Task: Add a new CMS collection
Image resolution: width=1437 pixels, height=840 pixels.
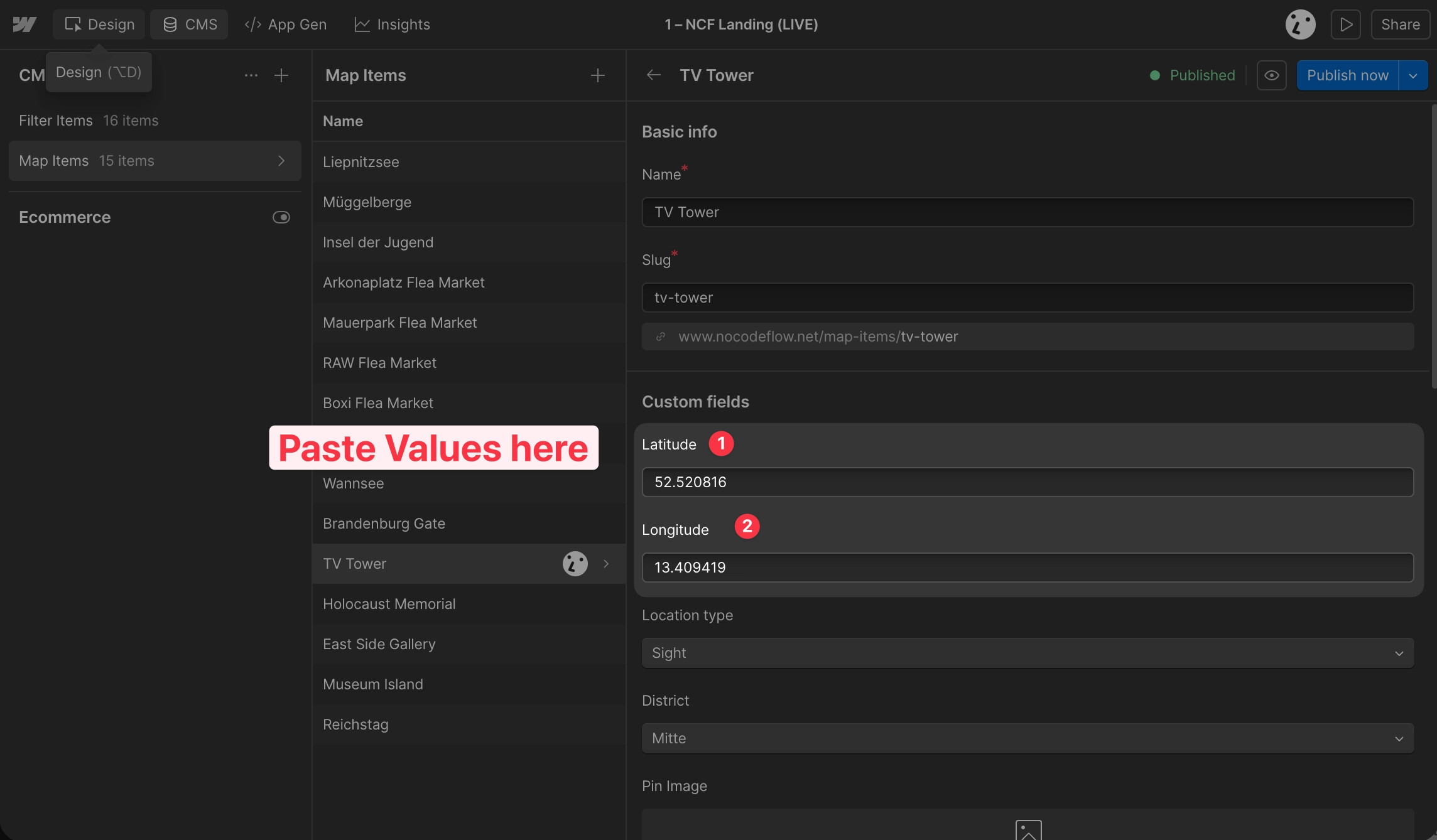Action: point(281,75)
